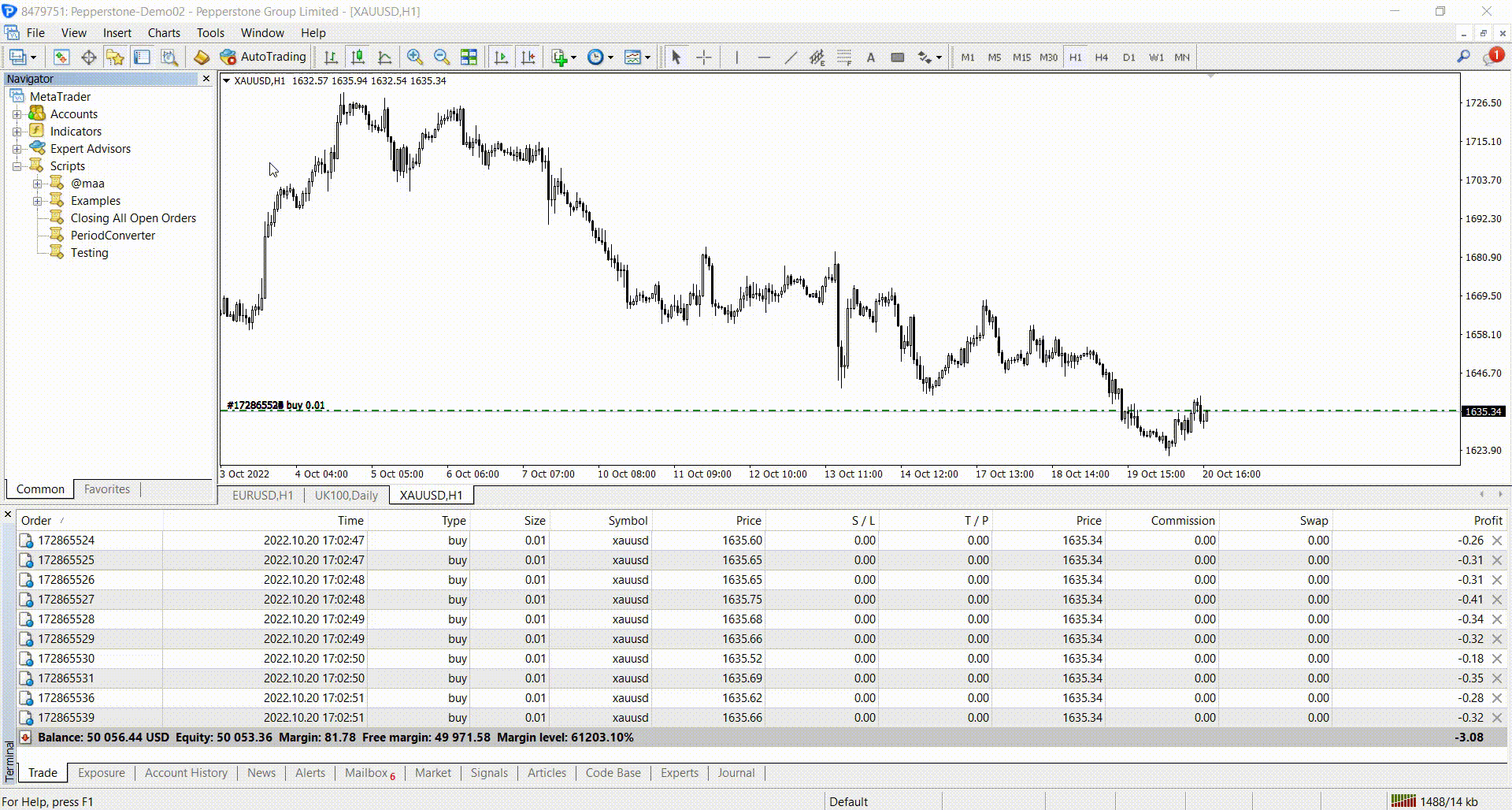The width and height of the screenshot is (1512, 810).
Task: Click the current price marker 1635.34
Action: (x=1483, y=411)
